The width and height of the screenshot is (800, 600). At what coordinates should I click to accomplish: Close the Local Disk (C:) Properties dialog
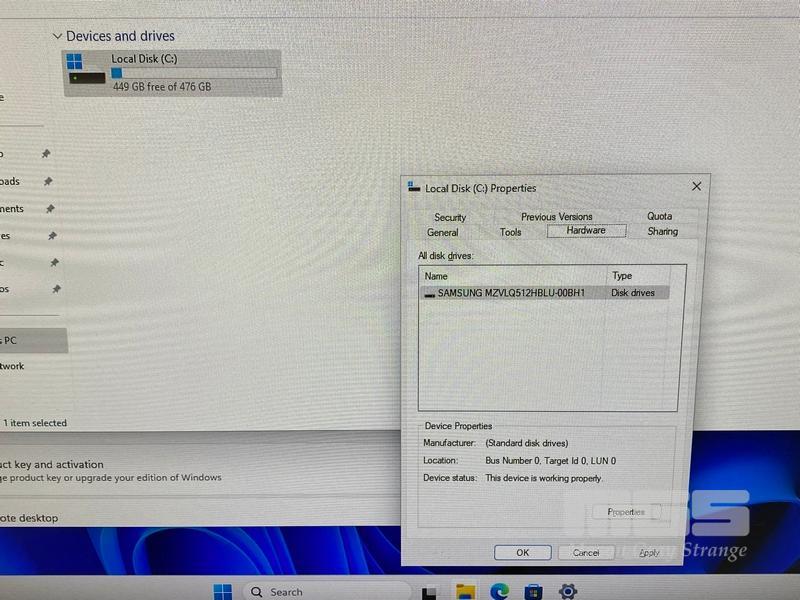point(696,187)
